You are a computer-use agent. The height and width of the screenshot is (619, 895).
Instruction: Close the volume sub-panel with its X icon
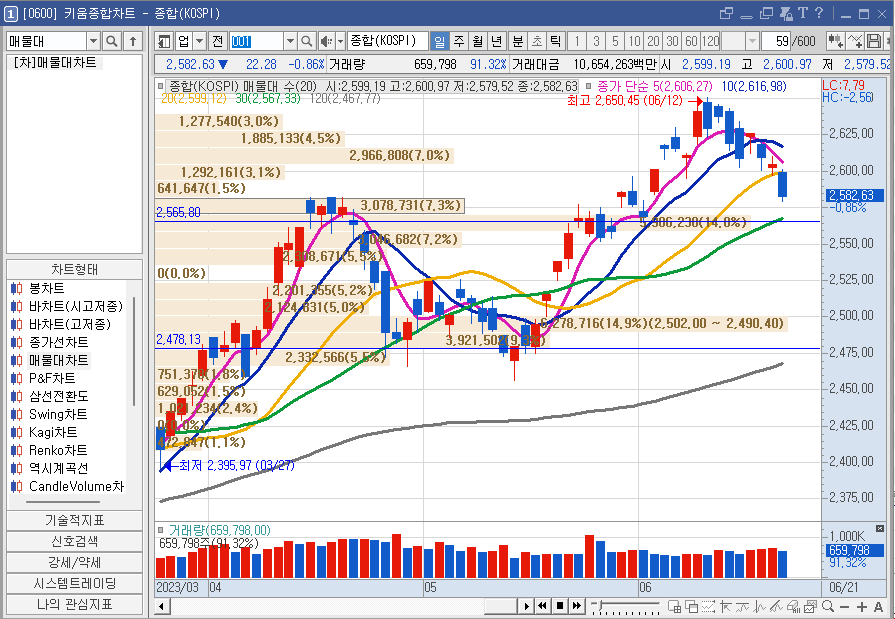(x=880, y=528)
